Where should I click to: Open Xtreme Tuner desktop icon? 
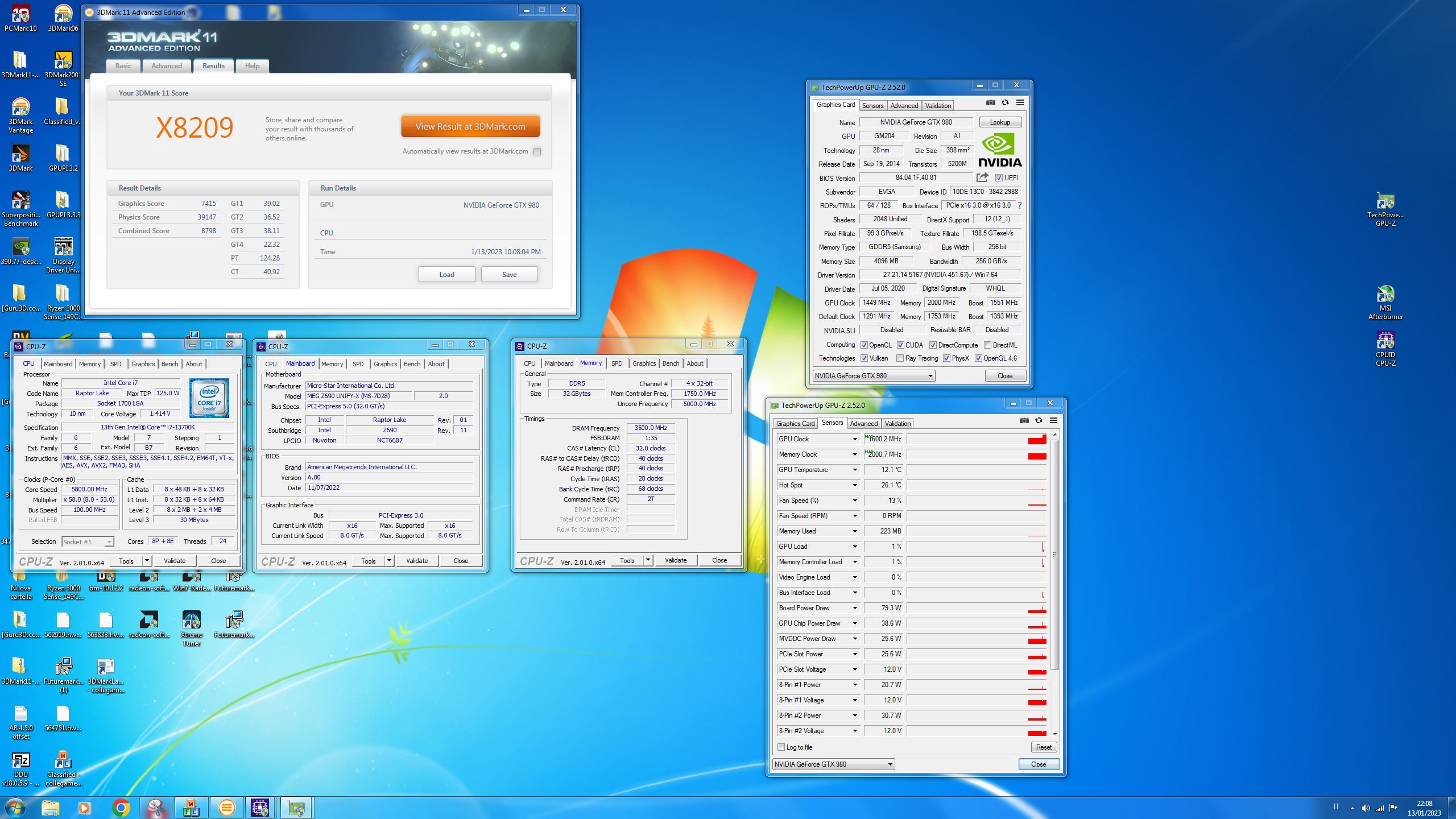point(191,628)
